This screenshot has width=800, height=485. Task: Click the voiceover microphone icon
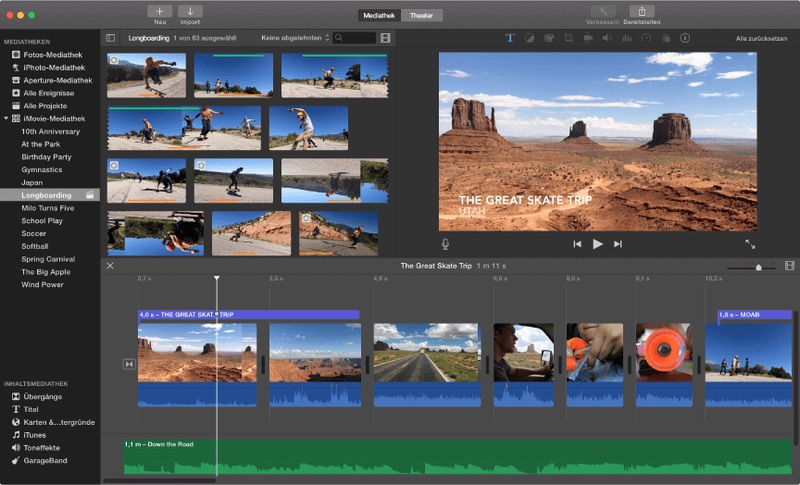point(445,244)
